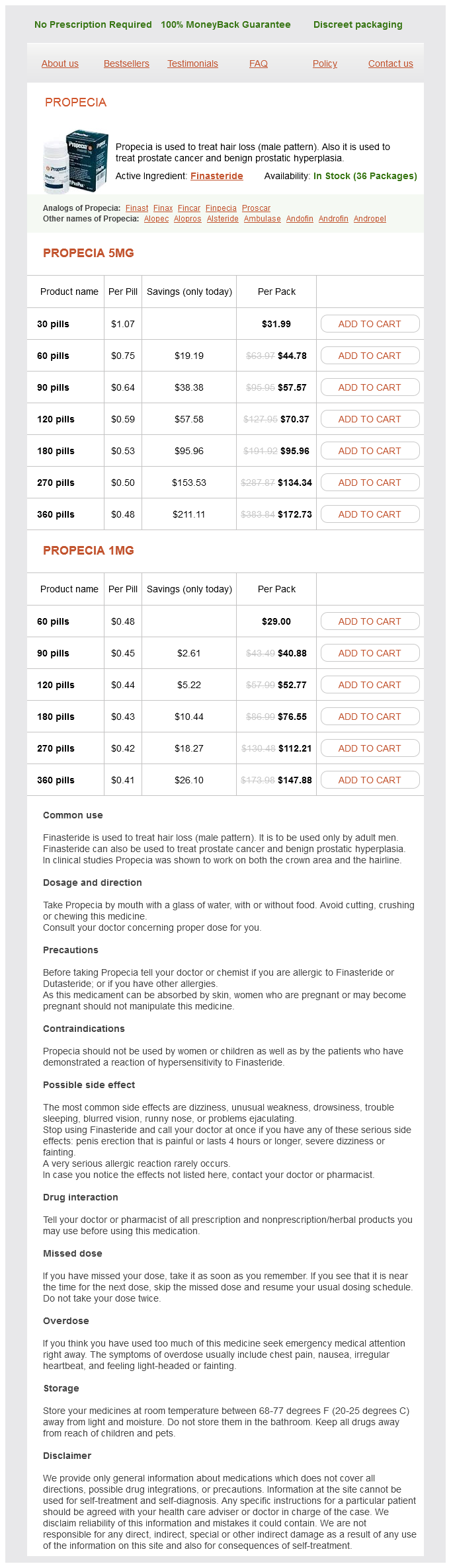Click the Proscar analog link
Image resolution: width=451 pixels, height=1568 pixels.
[x=256, y=208]
